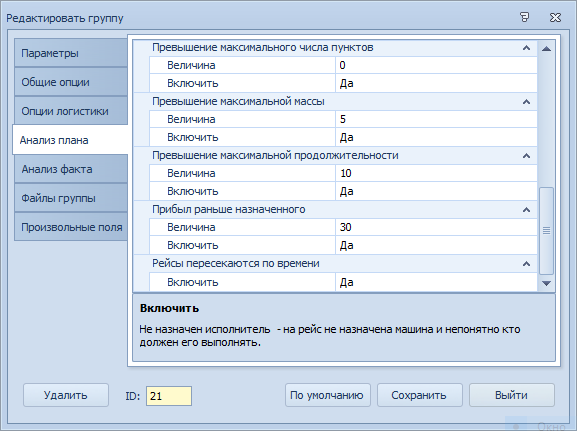Open the Файлы группы tab
The image size is (577, 431).
coord(71,198)
